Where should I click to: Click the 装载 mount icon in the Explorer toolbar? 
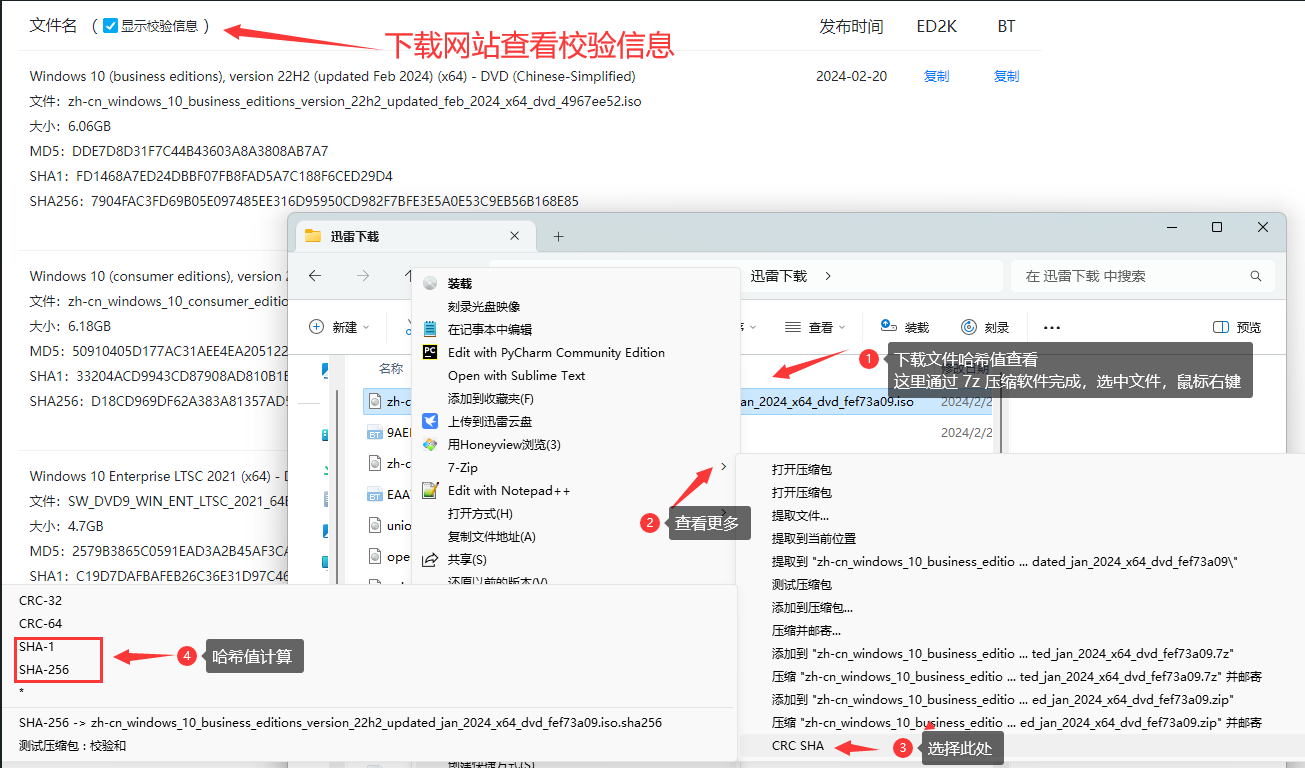pyautogui.click(x=888, y=327)
